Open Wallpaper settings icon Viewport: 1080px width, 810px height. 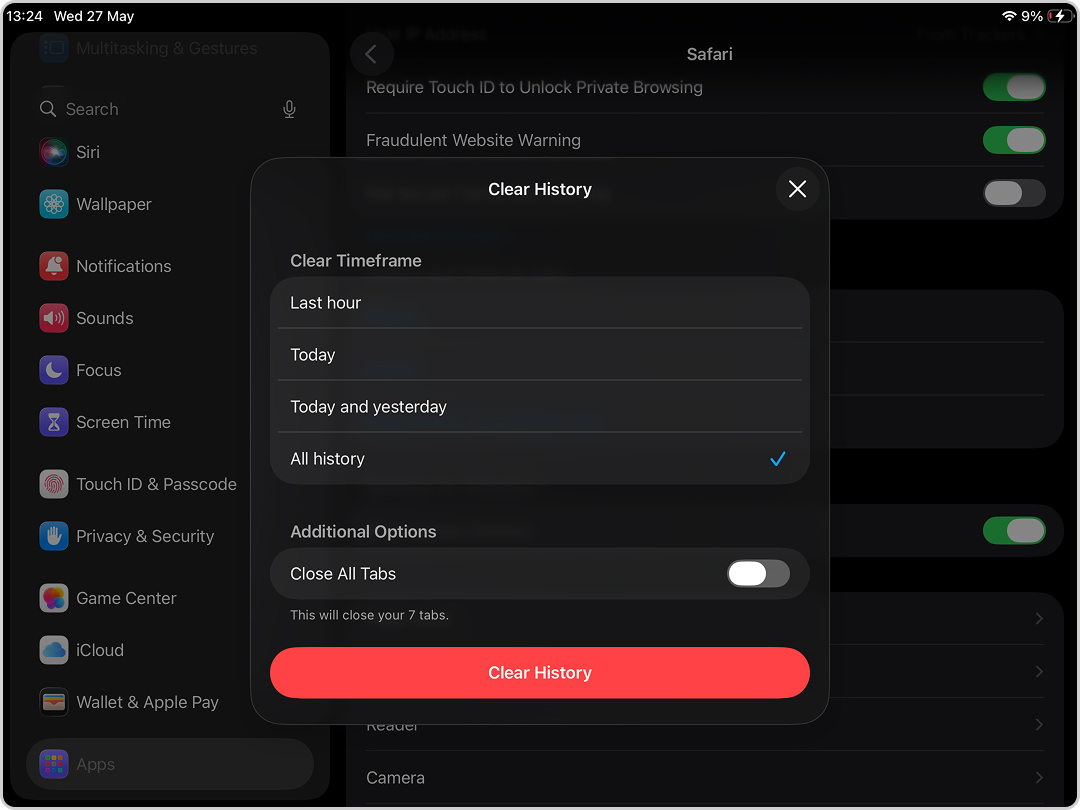tap(54, 204)
